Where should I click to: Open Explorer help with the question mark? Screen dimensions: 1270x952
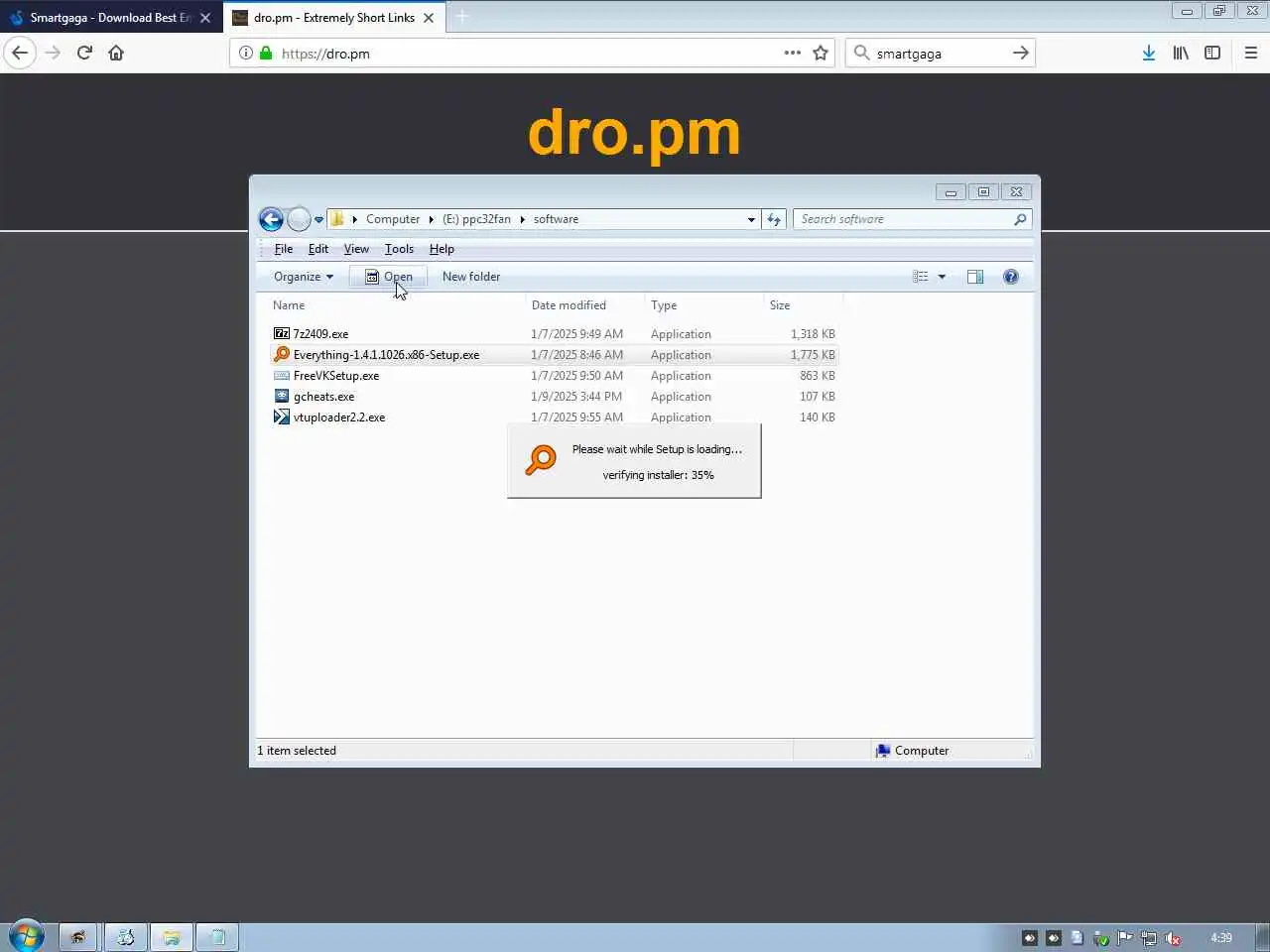coord(1011,277)
